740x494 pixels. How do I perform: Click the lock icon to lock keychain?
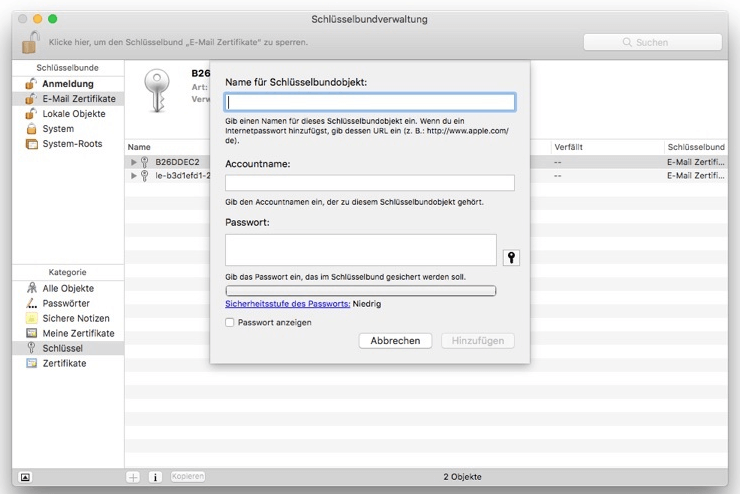pos(32,42)
